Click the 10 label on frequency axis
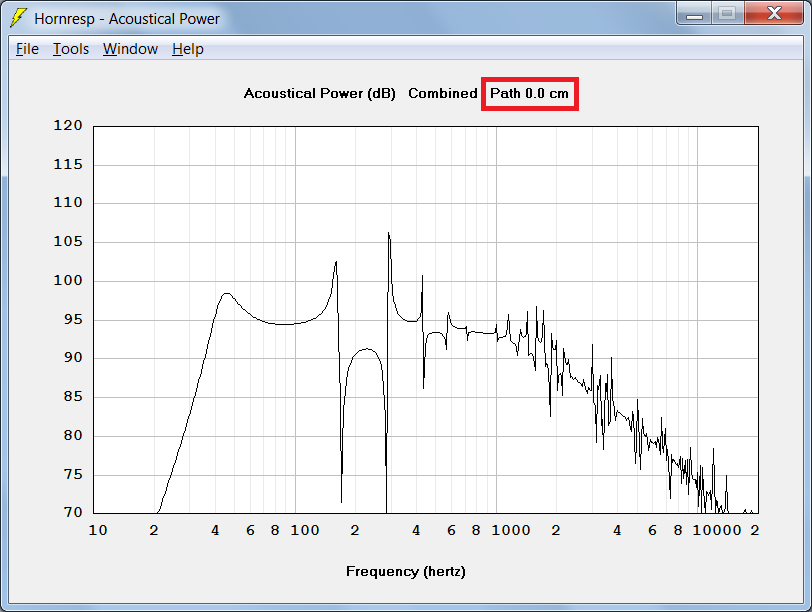 [x=98, y=531]
